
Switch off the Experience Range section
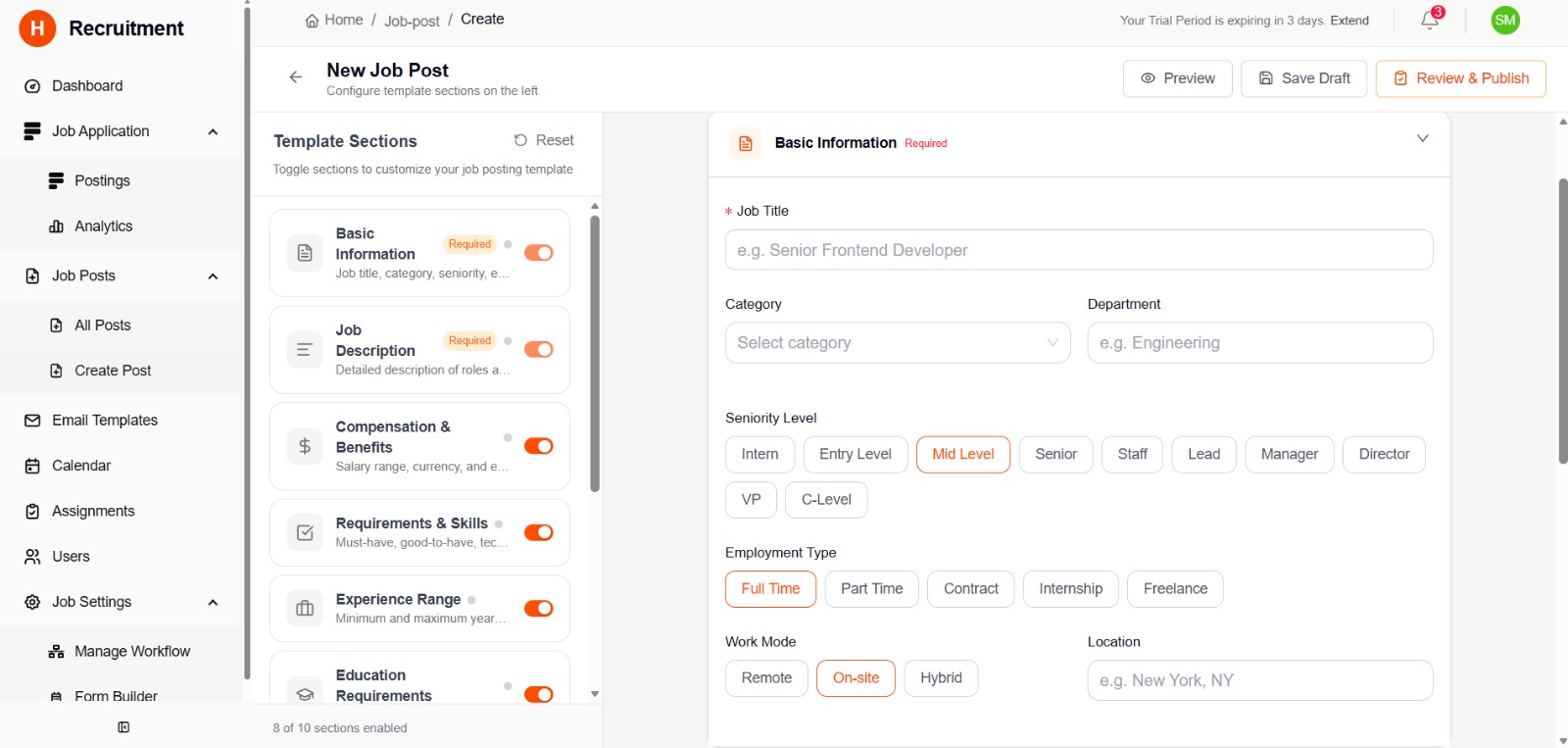pyautogui.click(x=538, y=609)
